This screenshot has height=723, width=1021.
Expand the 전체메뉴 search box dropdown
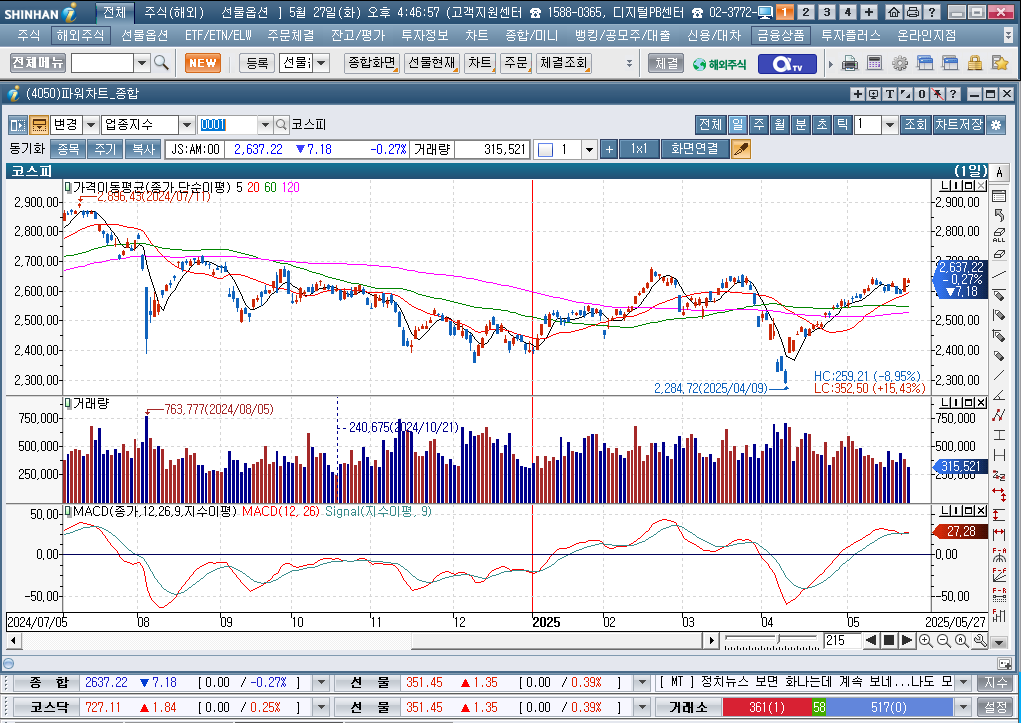coord(141,63)
